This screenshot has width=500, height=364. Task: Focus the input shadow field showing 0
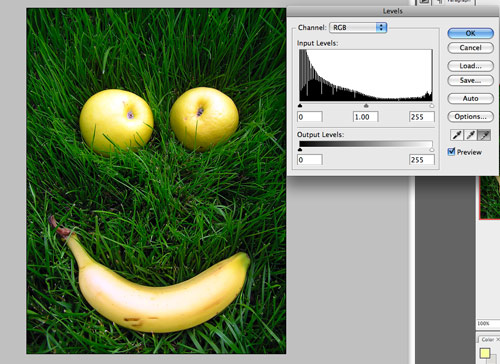(x=310, y=117)
